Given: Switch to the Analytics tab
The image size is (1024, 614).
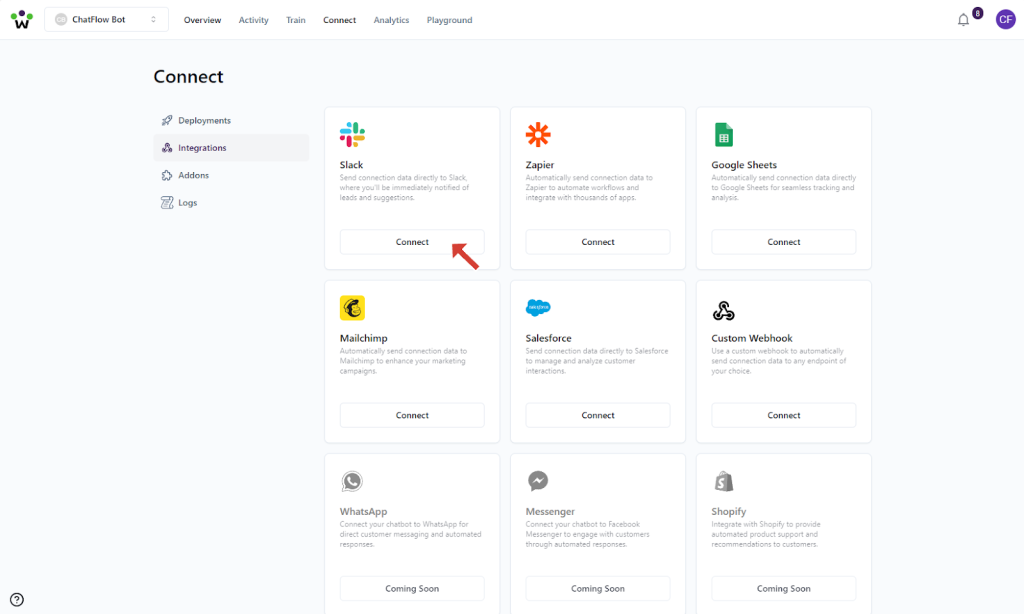Looking at the screenshot, I should point(391,20).
